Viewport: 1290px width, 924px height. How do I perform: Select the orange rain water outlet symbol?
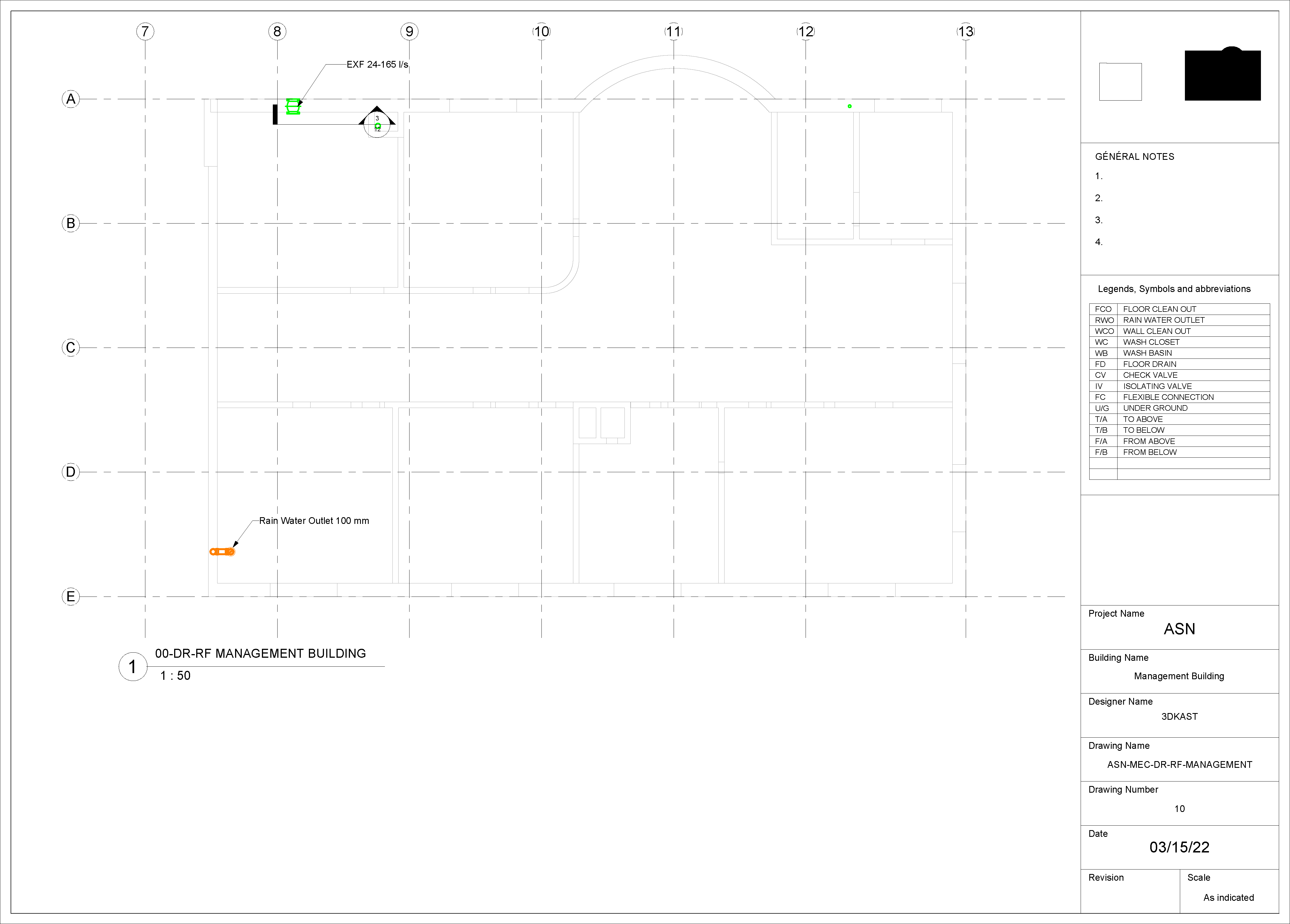point(223,552)
